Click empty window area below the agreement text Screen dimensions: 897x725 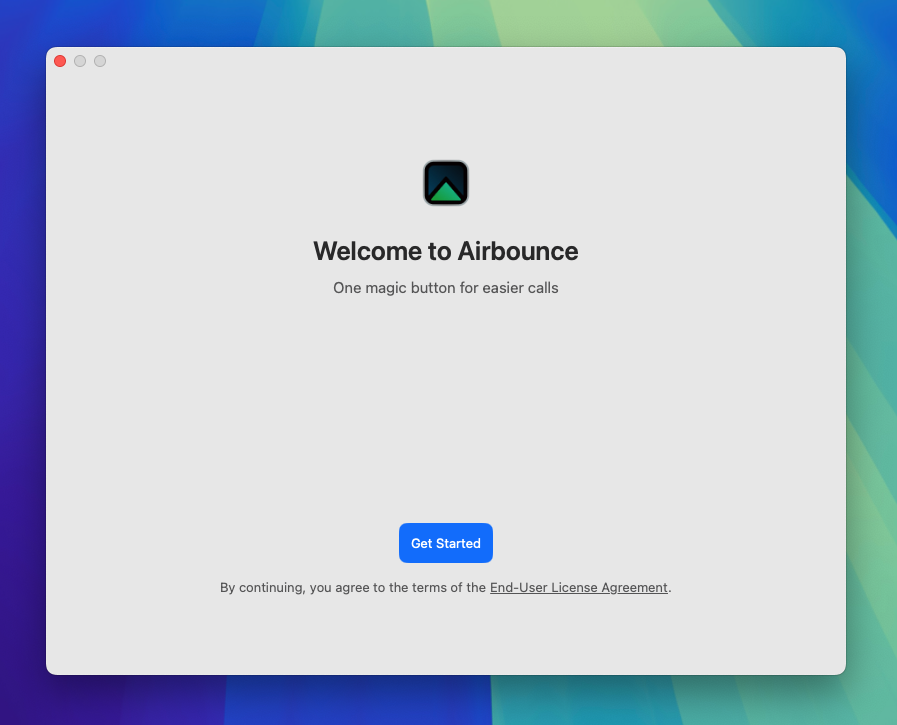pyautogui.click(x=445, y=635)
